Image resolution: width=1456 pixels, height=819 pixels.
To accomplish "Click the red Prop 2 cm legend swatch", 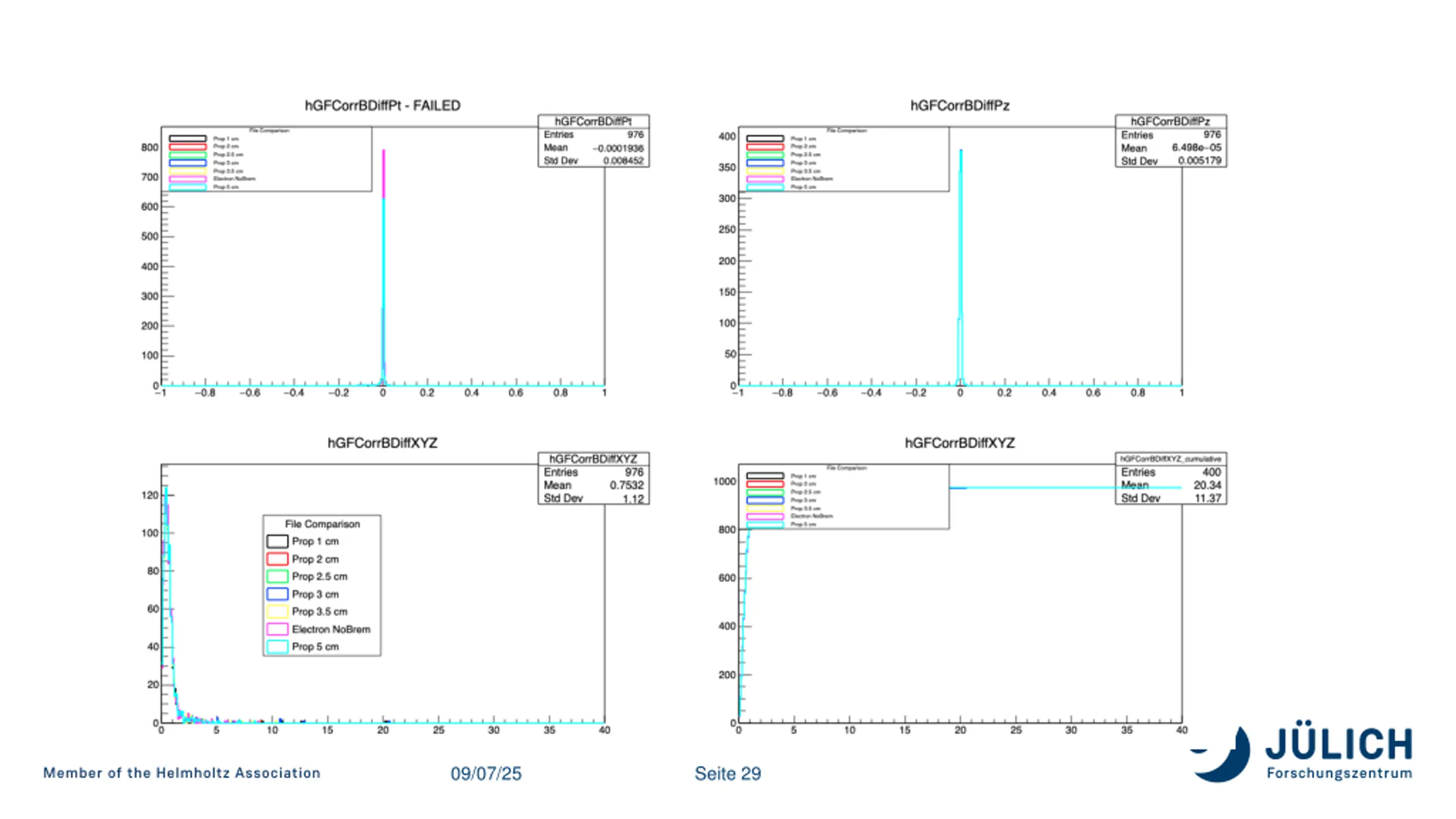I will tap(277, 559).
